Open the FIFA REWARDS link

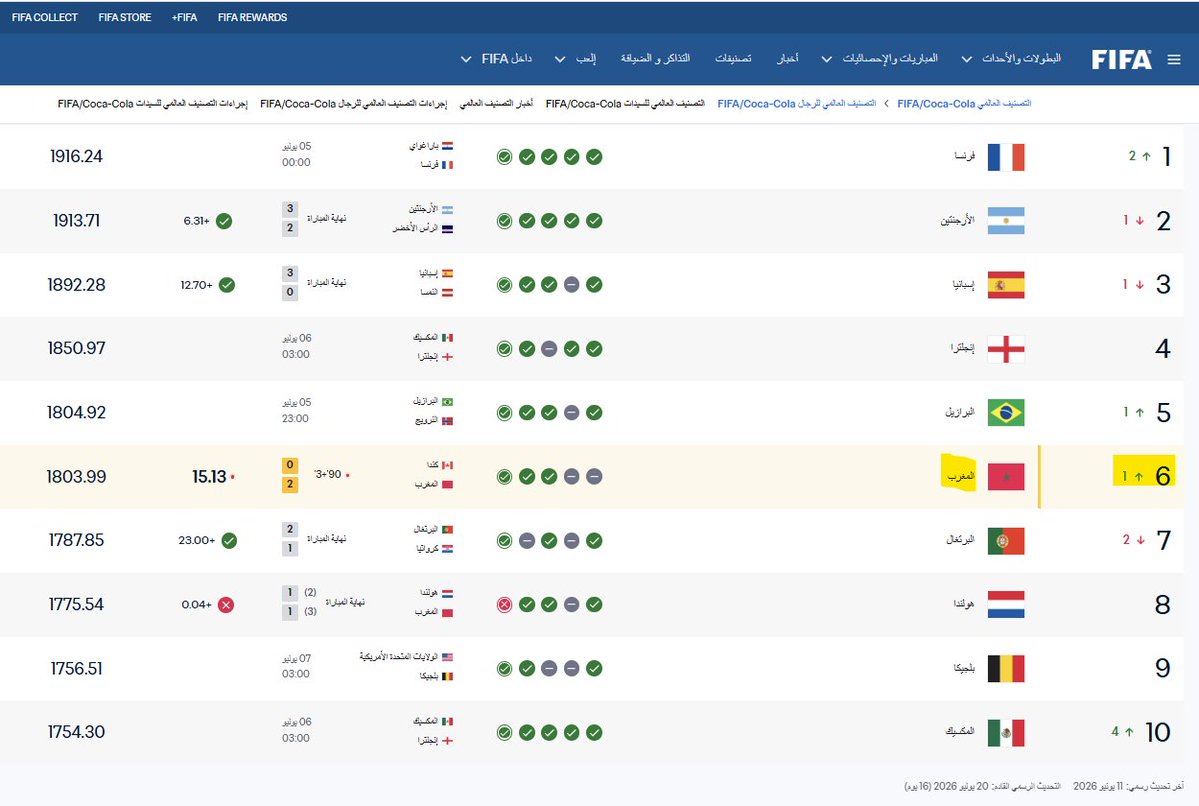[252, 18]
